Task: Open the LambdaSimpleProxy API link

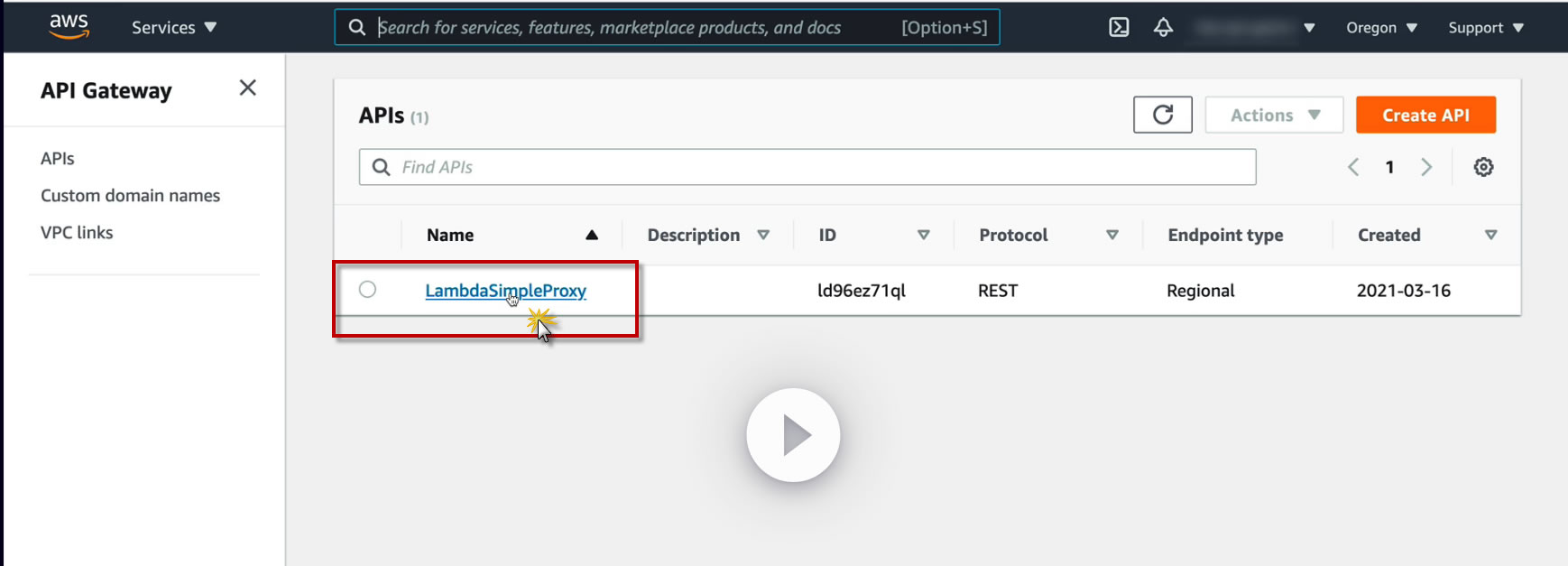Action: [x=505, y=291]
